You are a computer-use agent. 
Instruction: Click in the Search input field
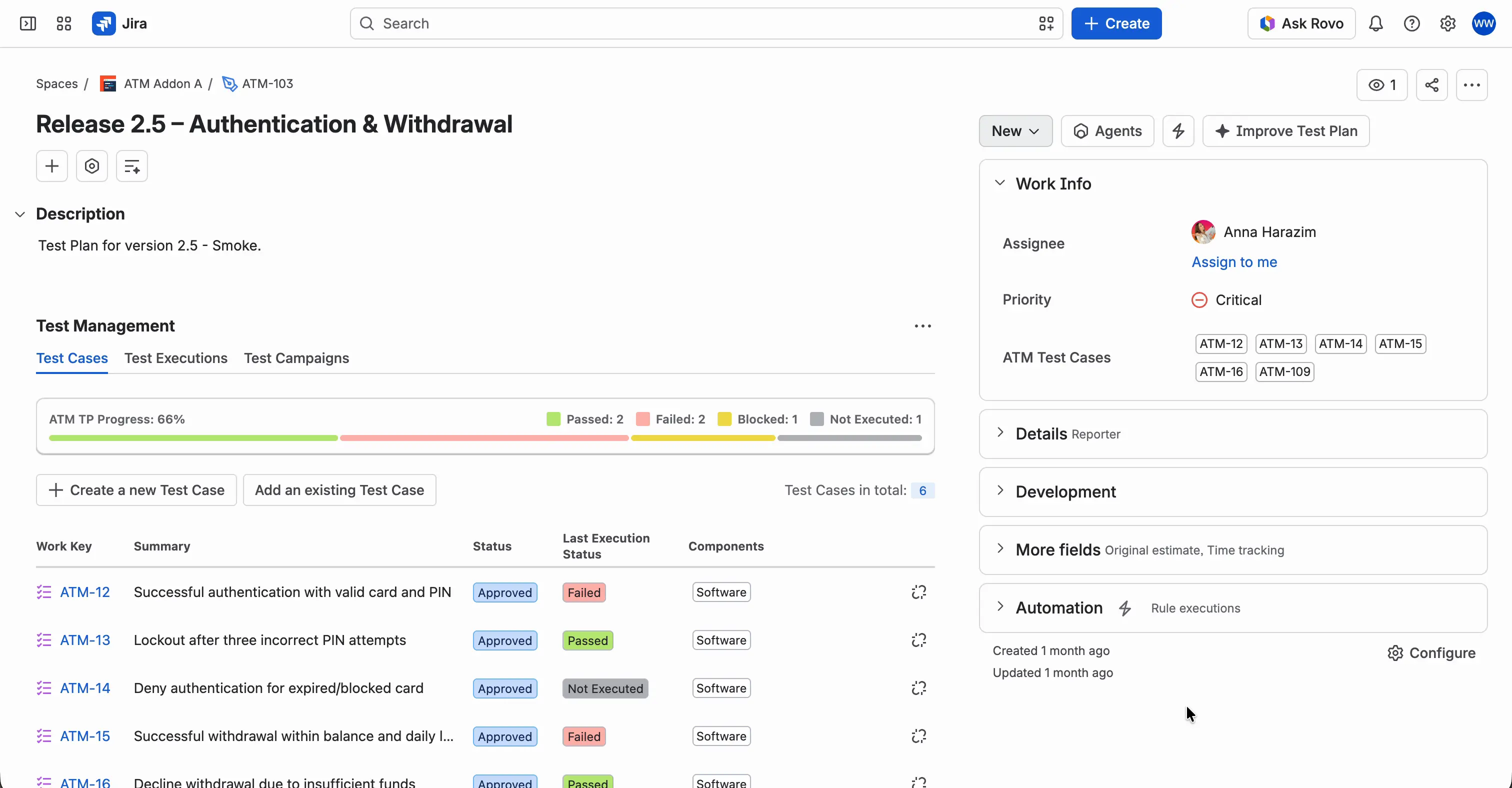(706, 23)
